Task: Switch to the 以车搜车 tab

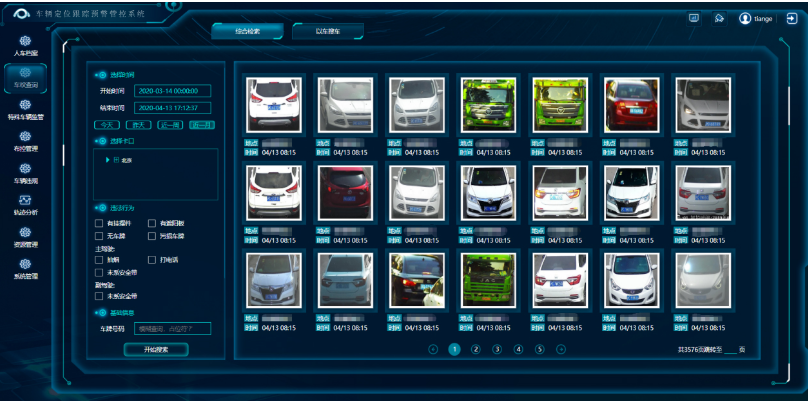Action: point(328,31)
